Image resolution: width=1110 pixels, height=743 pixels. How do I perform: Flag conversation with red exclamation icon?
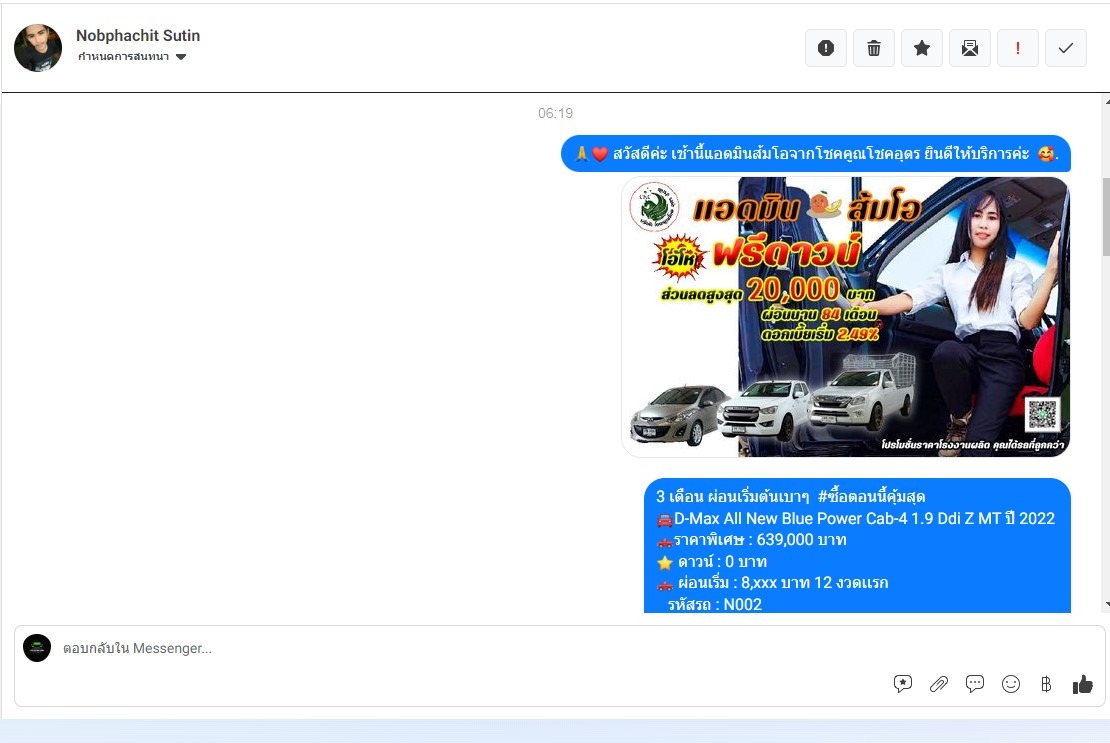[1017, 48]
